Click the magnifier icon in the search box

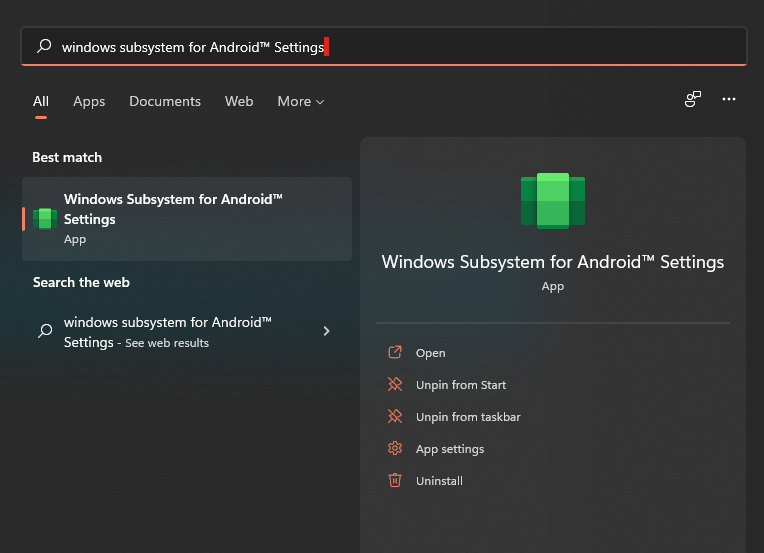[x=44, y=47]
